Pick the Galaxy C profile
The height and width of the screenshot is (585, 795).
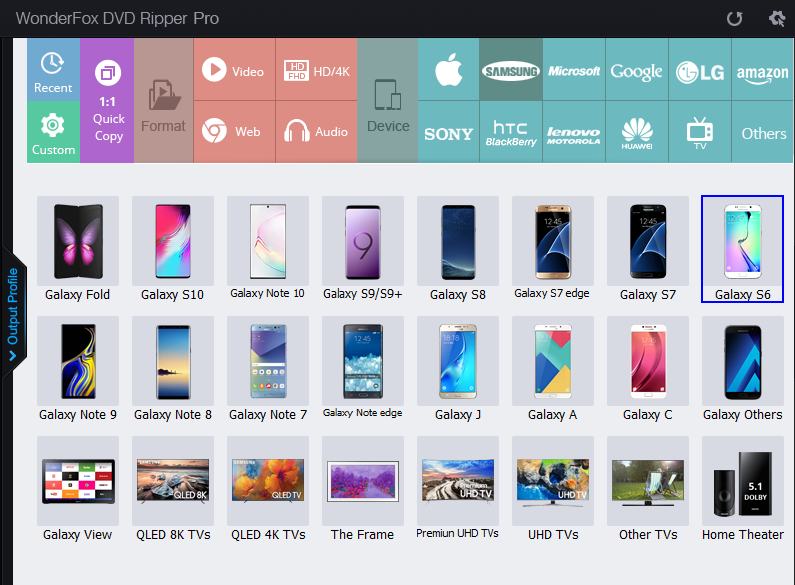tap(648, 369)
